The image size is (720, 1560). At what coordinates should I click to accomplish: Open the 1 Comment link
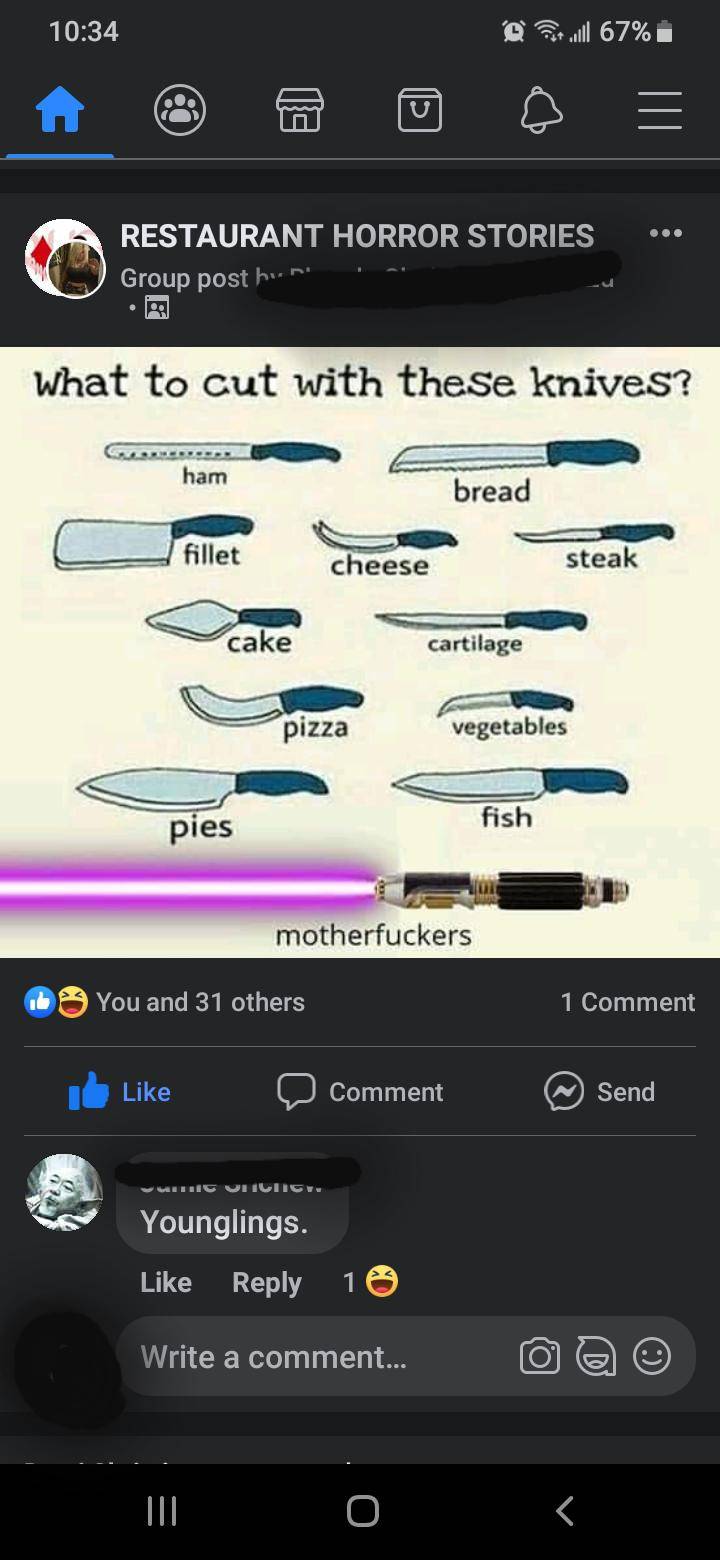627,1002
